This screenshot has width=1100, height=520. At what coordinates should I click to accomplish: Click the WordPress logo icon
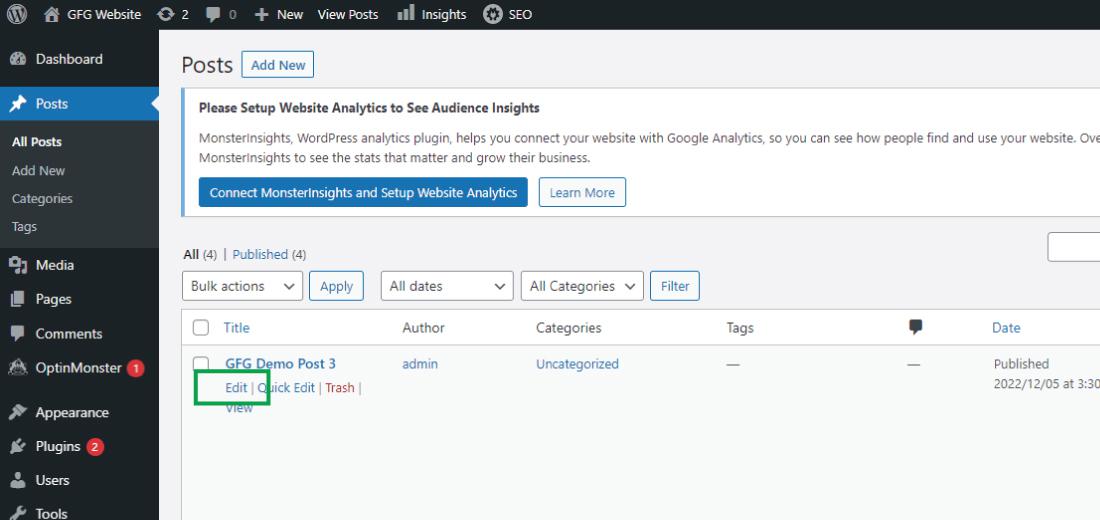(x=17, y=14)
